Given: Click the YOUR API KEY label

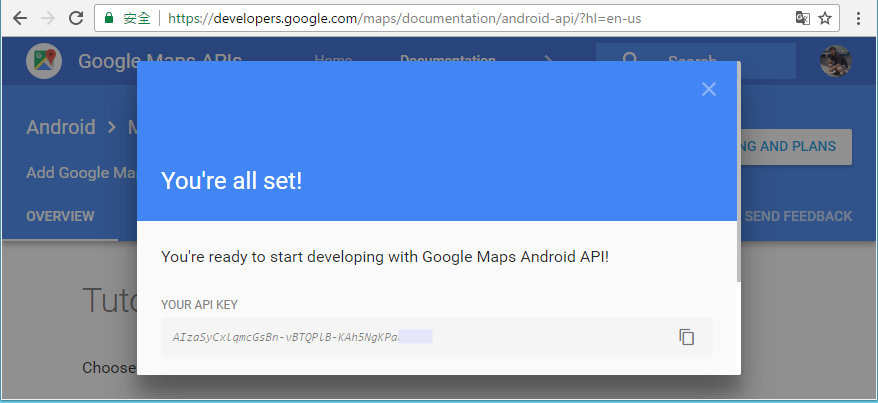Looking at the screenshot, I should [199, 304].
